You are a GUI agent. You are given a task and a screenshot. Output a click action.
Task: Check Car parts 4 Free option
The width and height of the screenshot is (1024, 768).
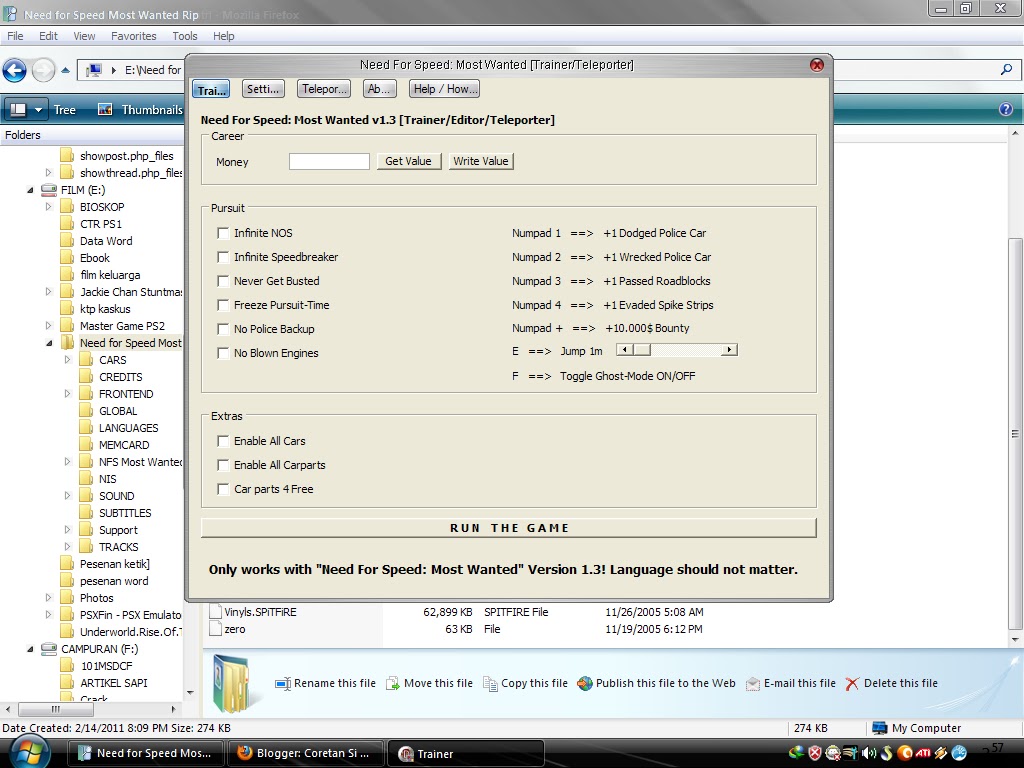(223, 489)
